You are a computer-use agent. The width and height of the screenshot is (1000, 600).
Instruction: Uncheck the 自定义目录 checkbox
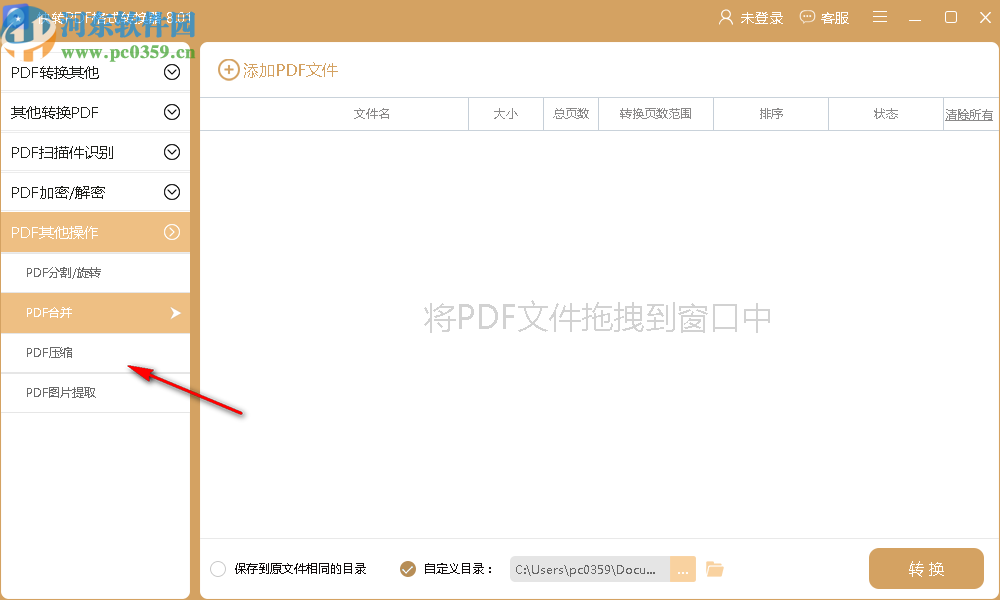[x=407, y=568]
